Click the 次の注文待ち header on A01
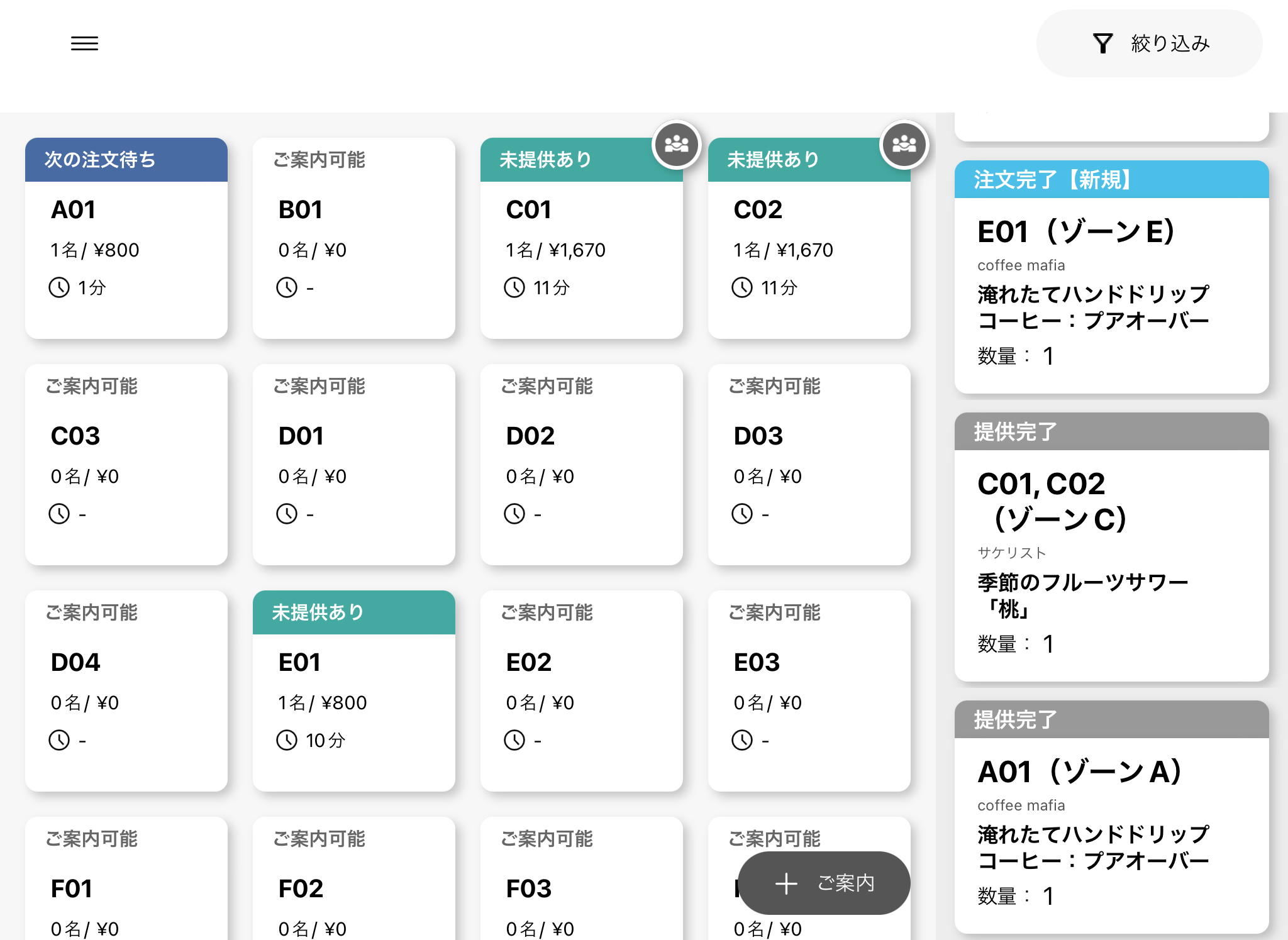 click(x=126, y=160)
